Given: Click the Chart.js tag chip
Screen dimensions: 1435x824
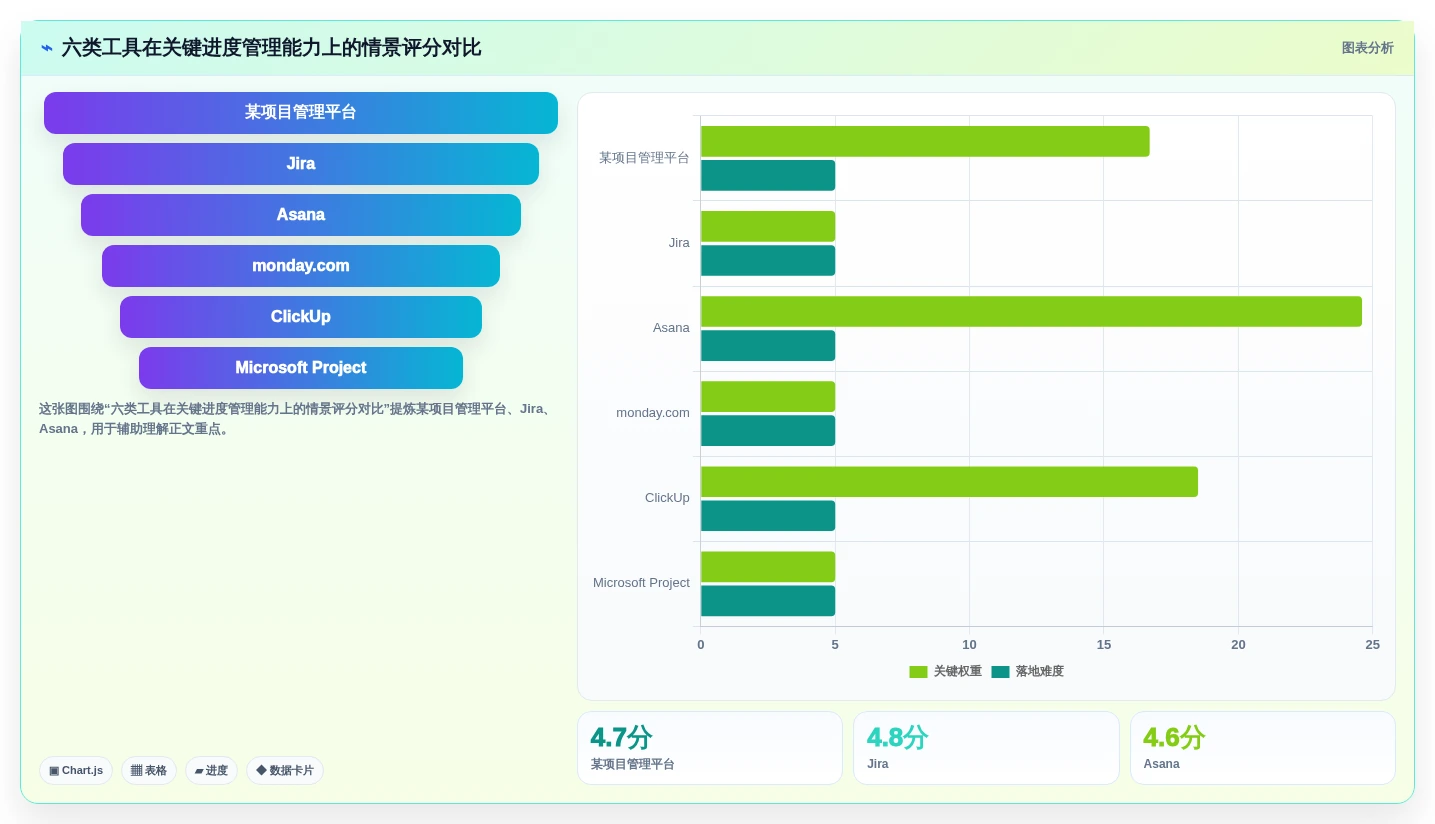Looking at the screenshot, I should coord(76,771).
